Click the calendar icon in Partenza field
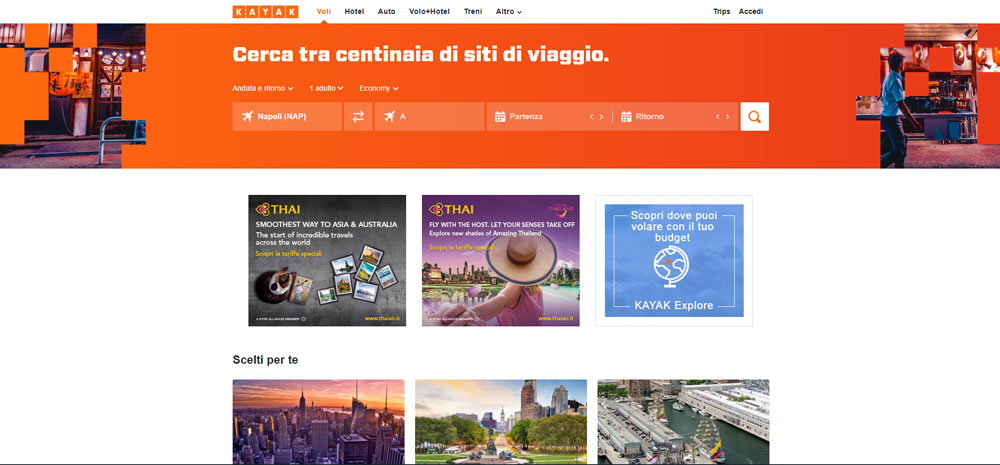1000x465 pixels. click(x=500, y=117)
